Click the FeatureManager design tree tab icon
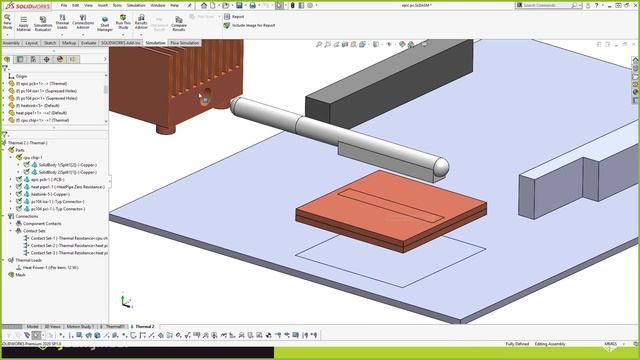 click(x=7, y=59)
